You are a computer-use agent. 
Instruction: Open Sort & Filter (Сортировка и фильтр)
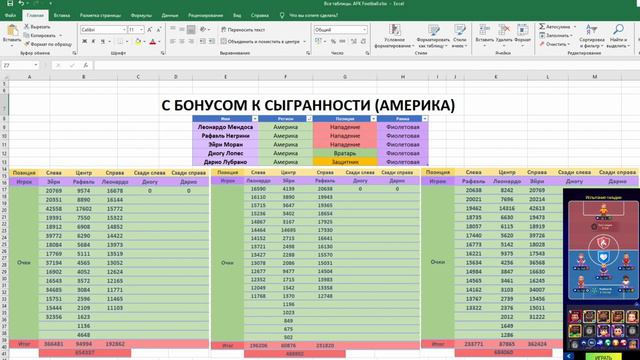[591, 36]
